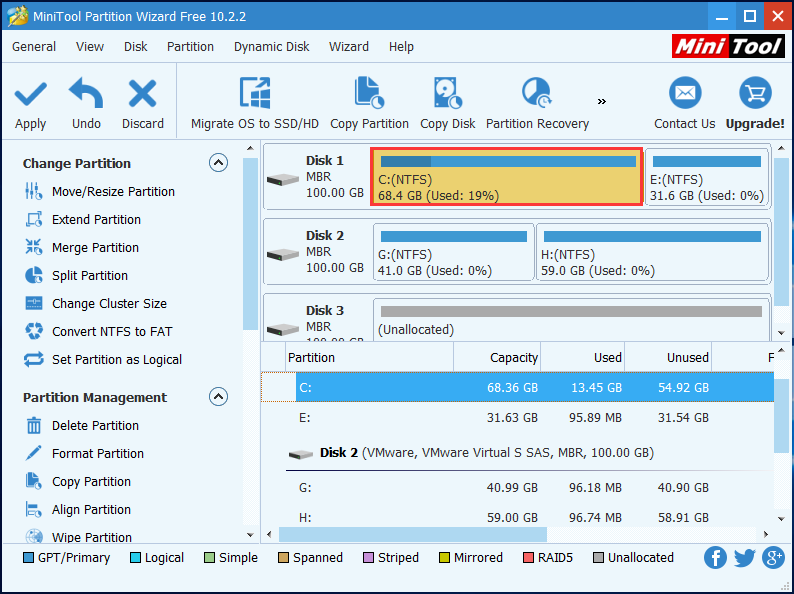Viewport: 794px width, 594px height.
Task: Select the C: NTFS partition block
Action: pos(507,177)
